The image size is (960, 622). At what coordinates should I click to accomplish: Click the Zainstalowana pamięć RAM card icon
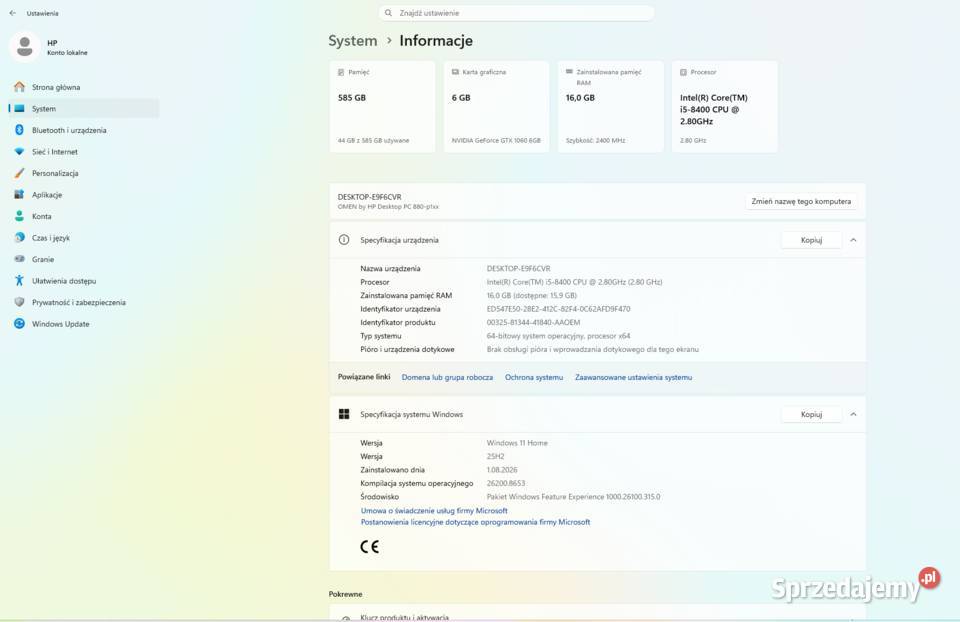pyautogui.click(x=569, y=72)
